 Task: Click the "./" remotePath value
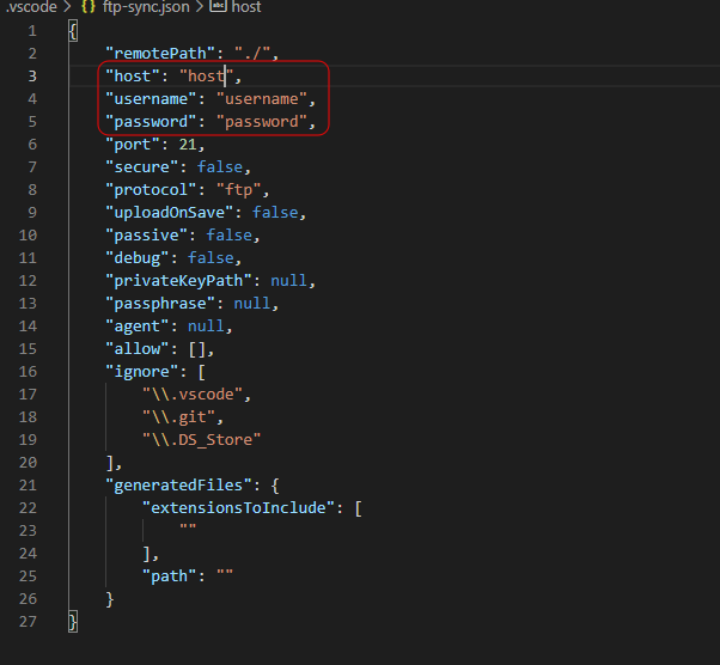(x=252, y=53)
